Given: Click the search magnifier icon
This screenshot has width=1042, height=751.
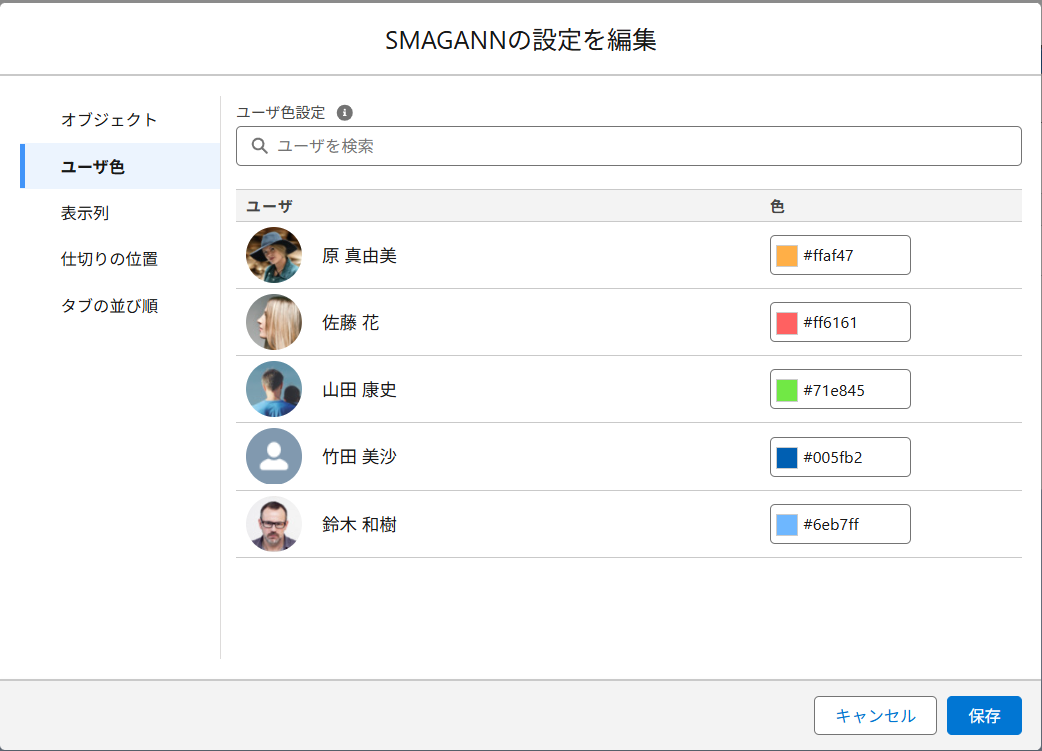Looking at the screenshot, I should point(259,146).
